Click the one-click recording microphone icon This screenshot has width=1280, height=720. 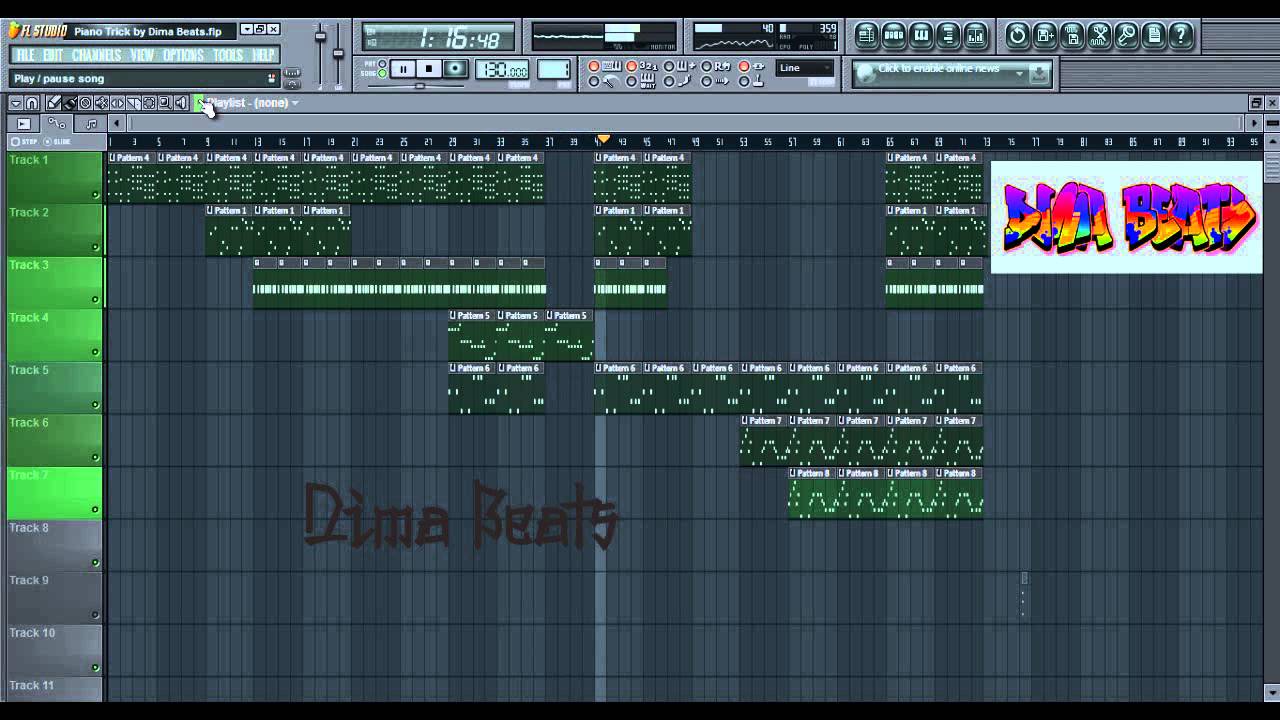(x=1126, y=36)
